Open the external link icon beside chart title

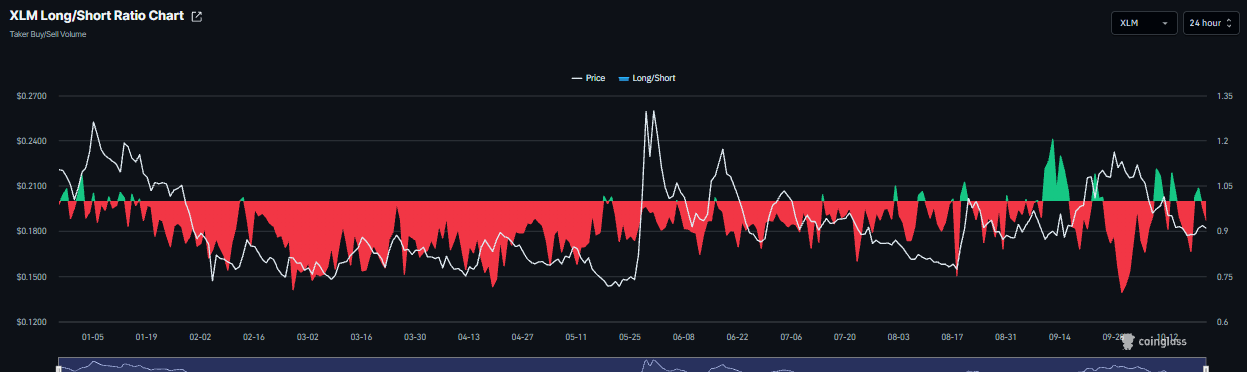point(196,17)
